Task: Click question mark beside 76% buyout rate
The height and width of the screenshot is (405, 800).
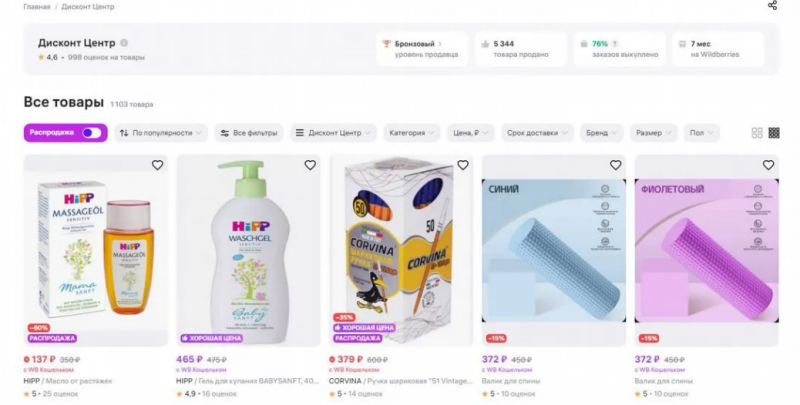Action: coord(615,44)
